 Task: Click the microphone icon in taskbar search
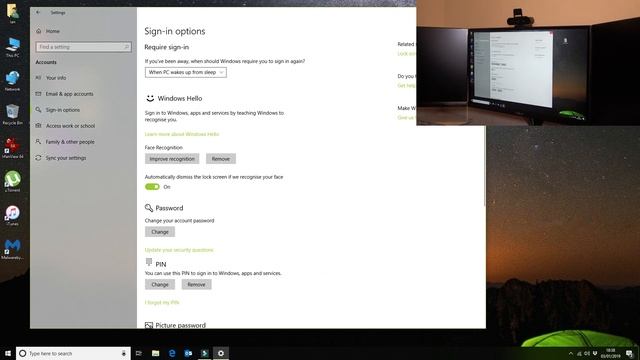click(124, 353)
